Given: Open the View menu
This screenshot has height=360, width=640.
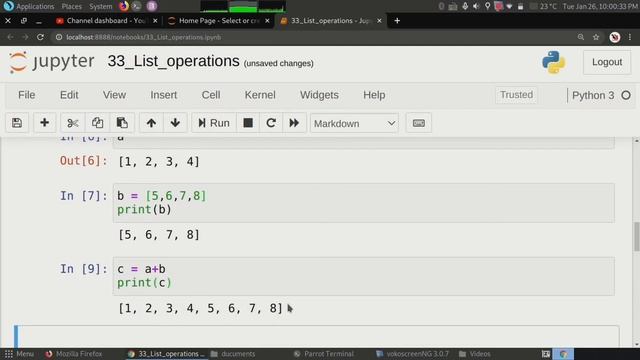Looking at the screenshot, I should (x=114, y=95).
